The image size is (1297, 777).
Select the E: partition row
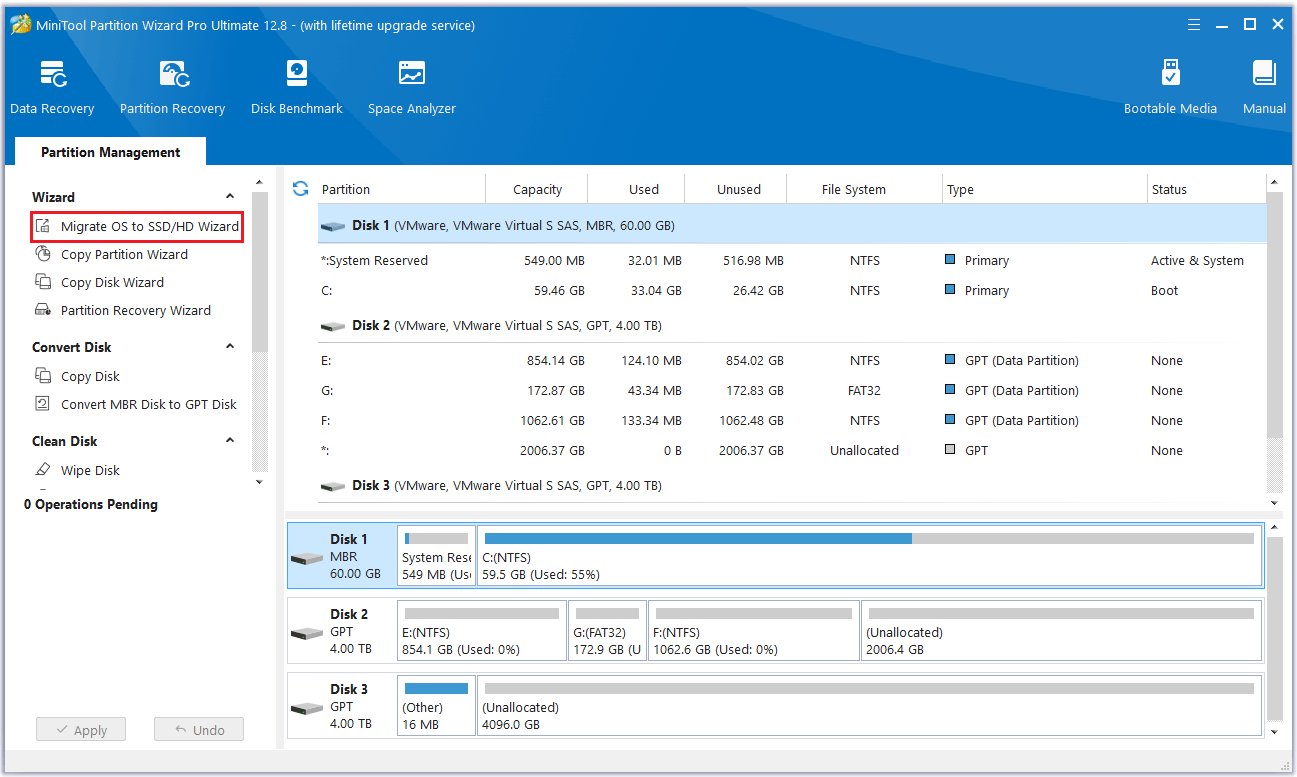tap(792, 361)
